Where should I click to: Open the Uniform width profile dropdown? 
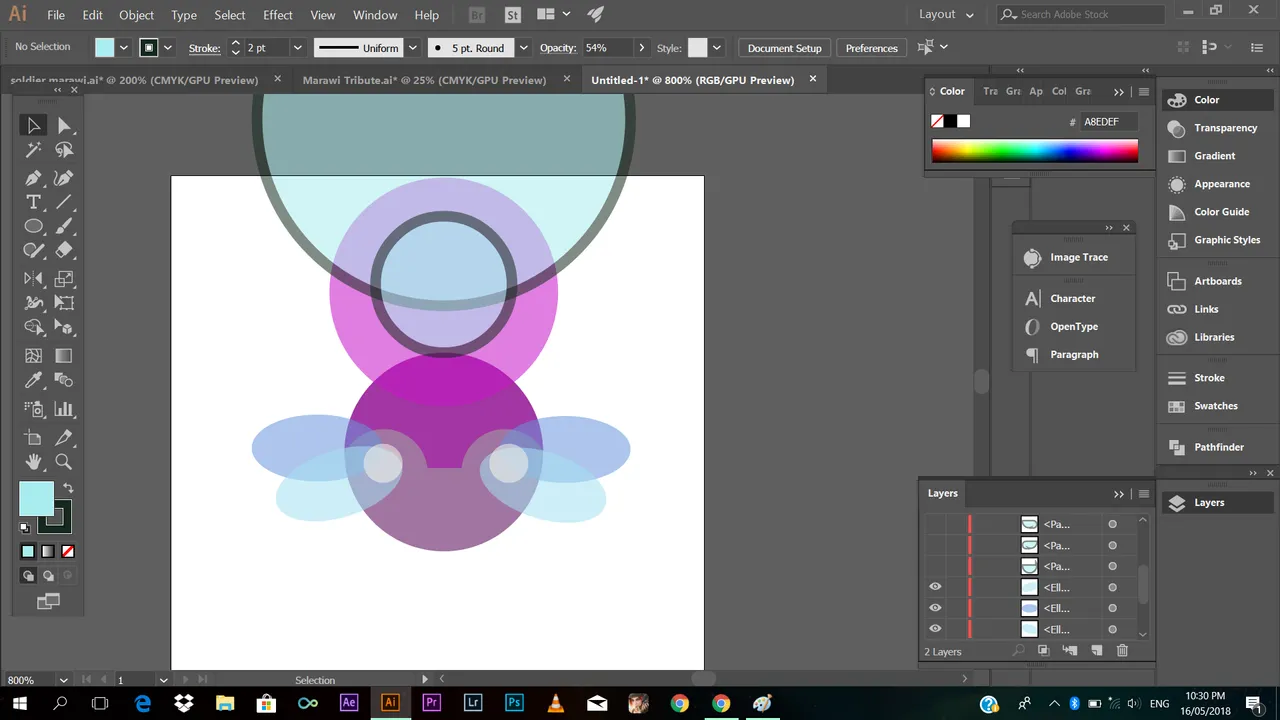pyautogui.click(x=412, y=48)
